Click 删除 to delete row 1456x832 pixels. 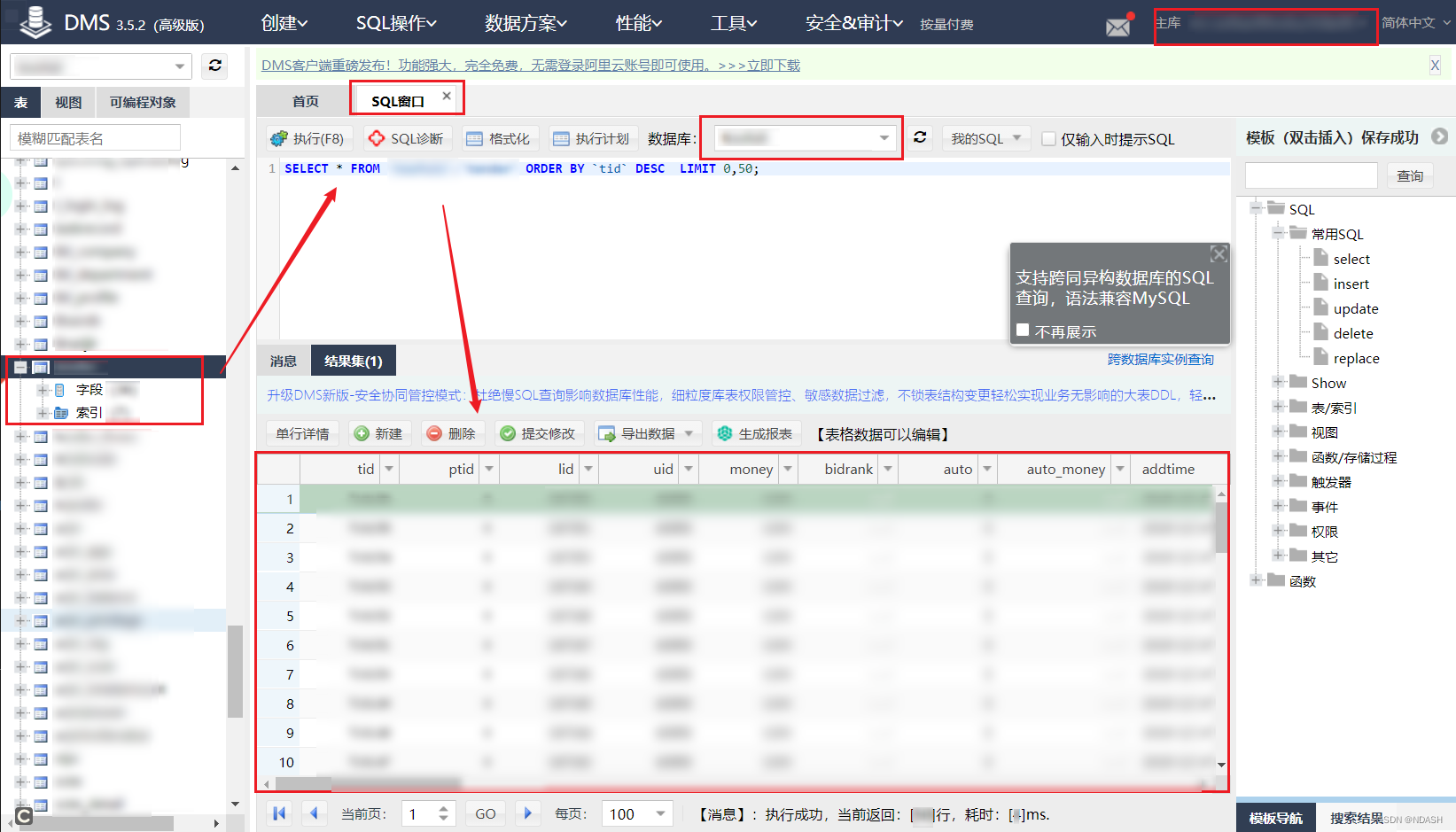coord(452,433)
